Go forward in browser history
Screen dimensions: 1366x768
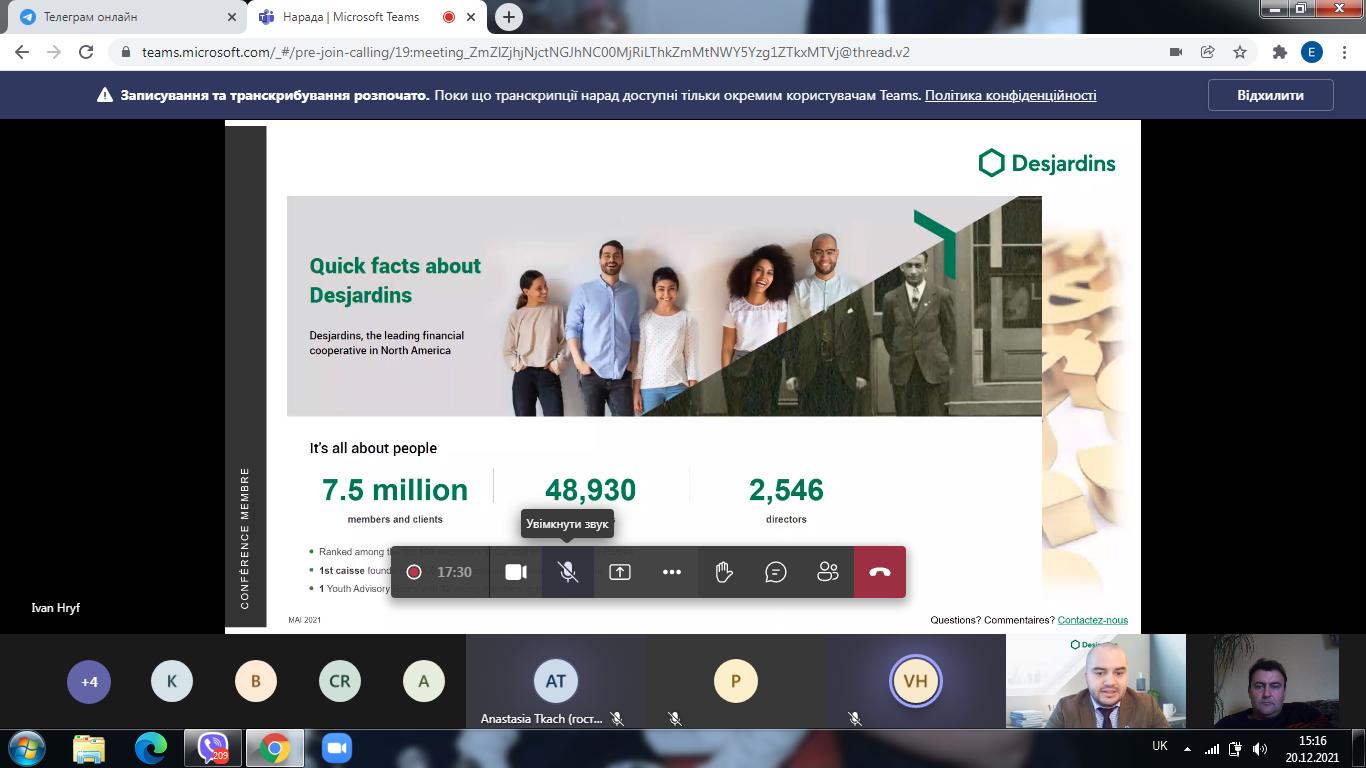(54, 52)
